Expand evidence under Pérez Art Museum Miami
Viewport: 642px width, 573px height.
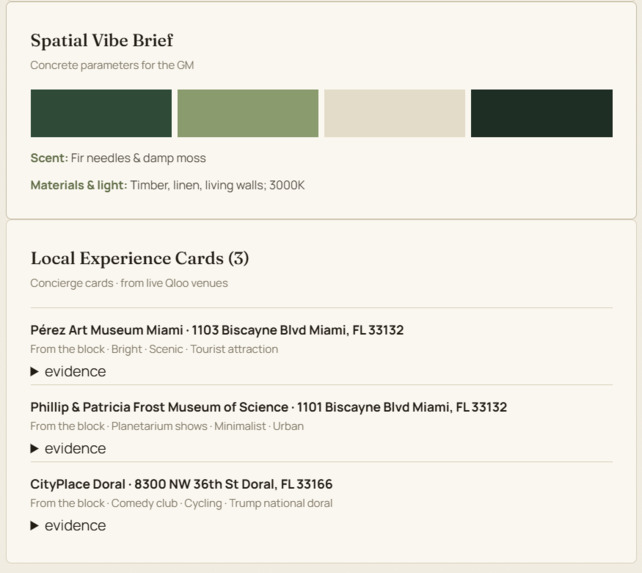(x=68, y=371)
